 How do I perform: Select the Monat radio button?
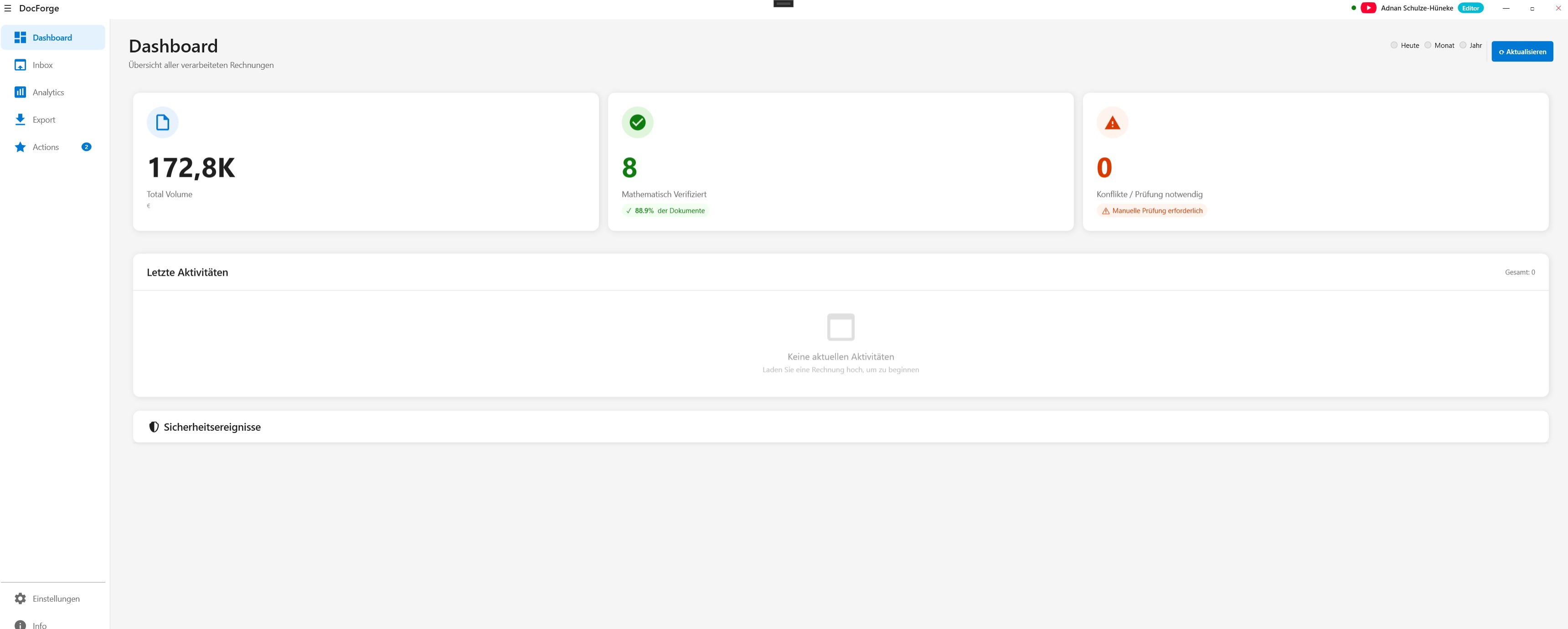[1428, 45]
